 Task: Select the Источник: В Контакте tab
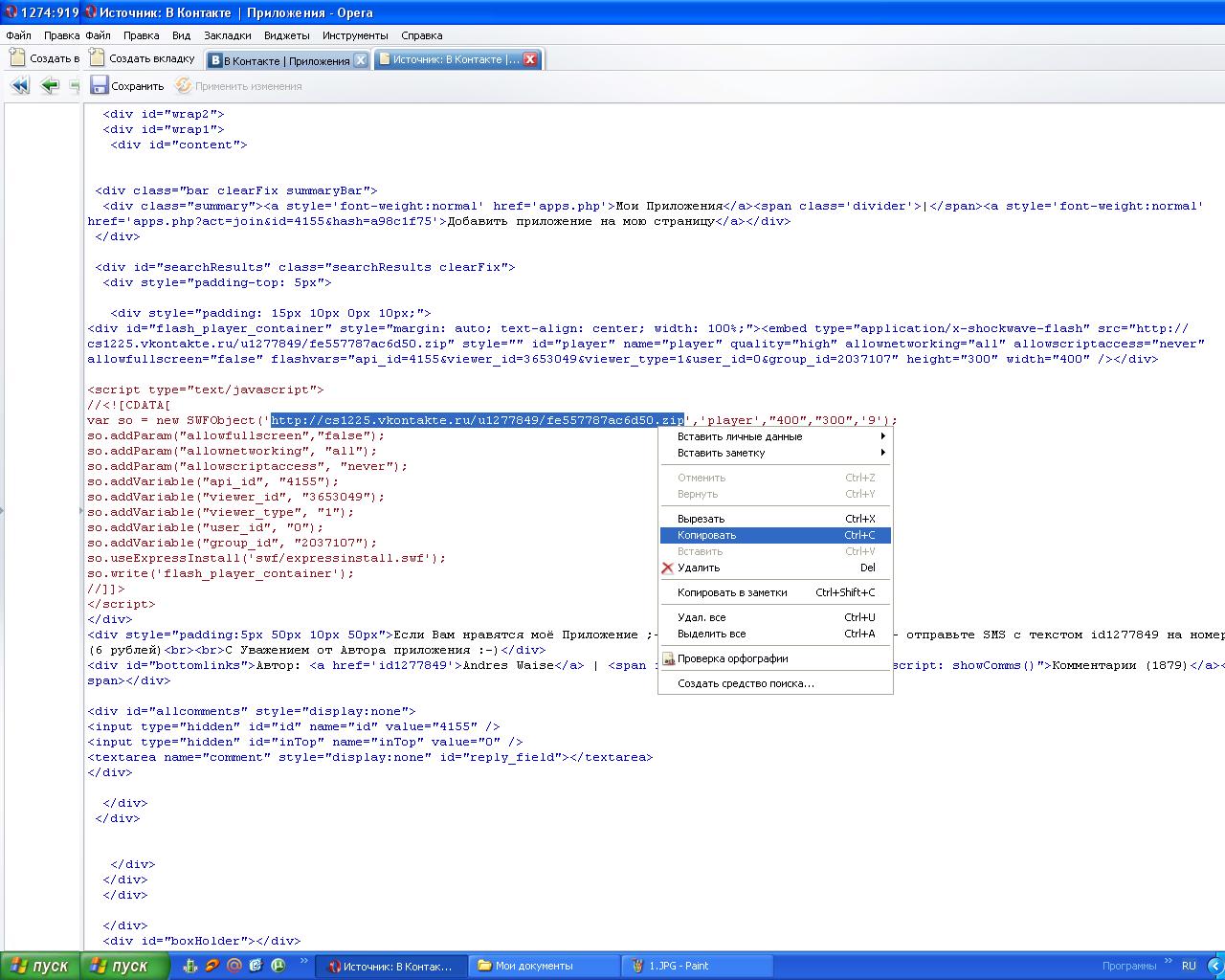(459, 59)
